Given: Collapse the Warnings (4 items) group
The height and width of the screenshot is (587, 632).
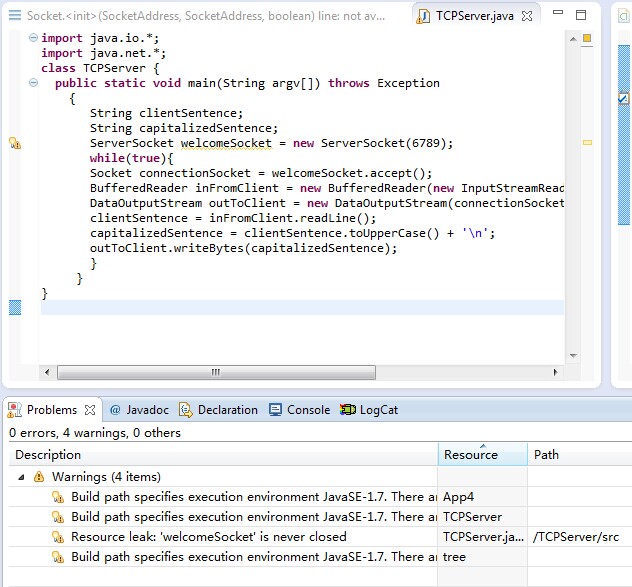Looking at the screenshot, I should [x=21, y=477].
